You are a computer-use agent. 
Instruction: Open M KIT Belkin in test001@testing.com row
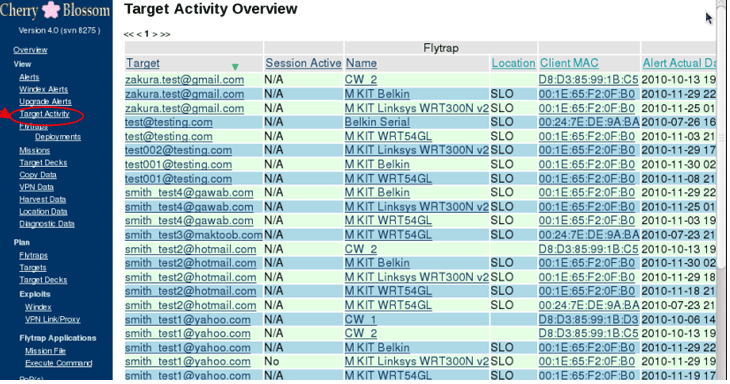coord(377,164)
